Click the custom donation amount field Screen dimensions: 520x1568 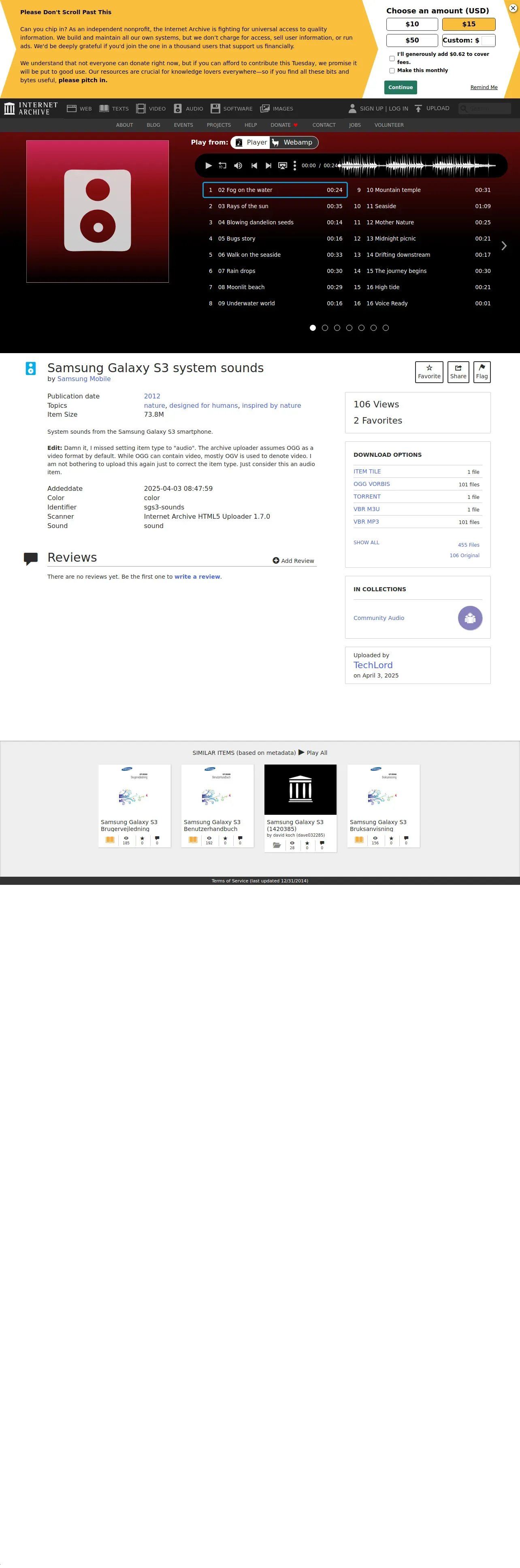488,41
